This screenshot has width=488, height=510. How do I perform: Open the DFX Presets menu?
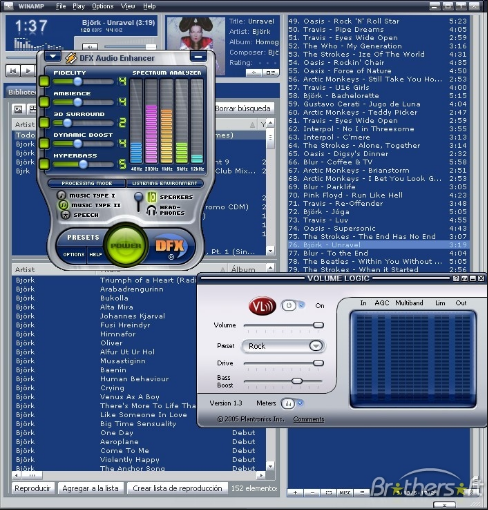(x=83, y=238)
